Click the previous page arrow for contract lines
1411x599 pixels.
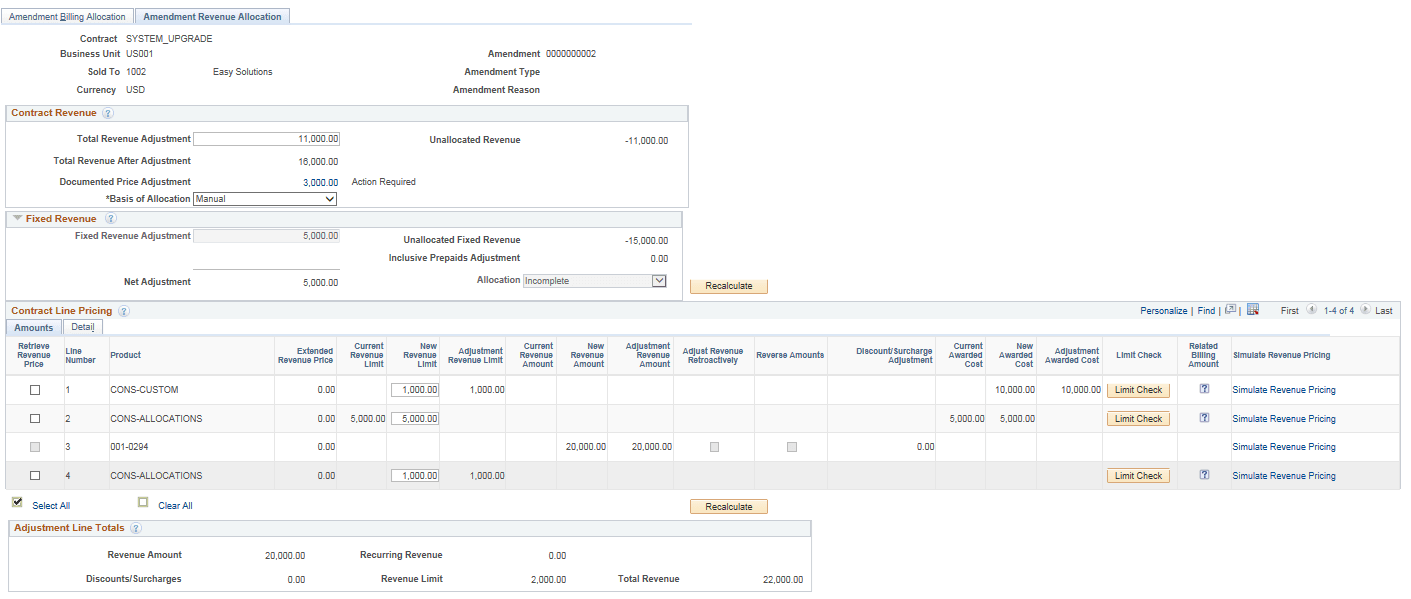tap(1311, 310)
